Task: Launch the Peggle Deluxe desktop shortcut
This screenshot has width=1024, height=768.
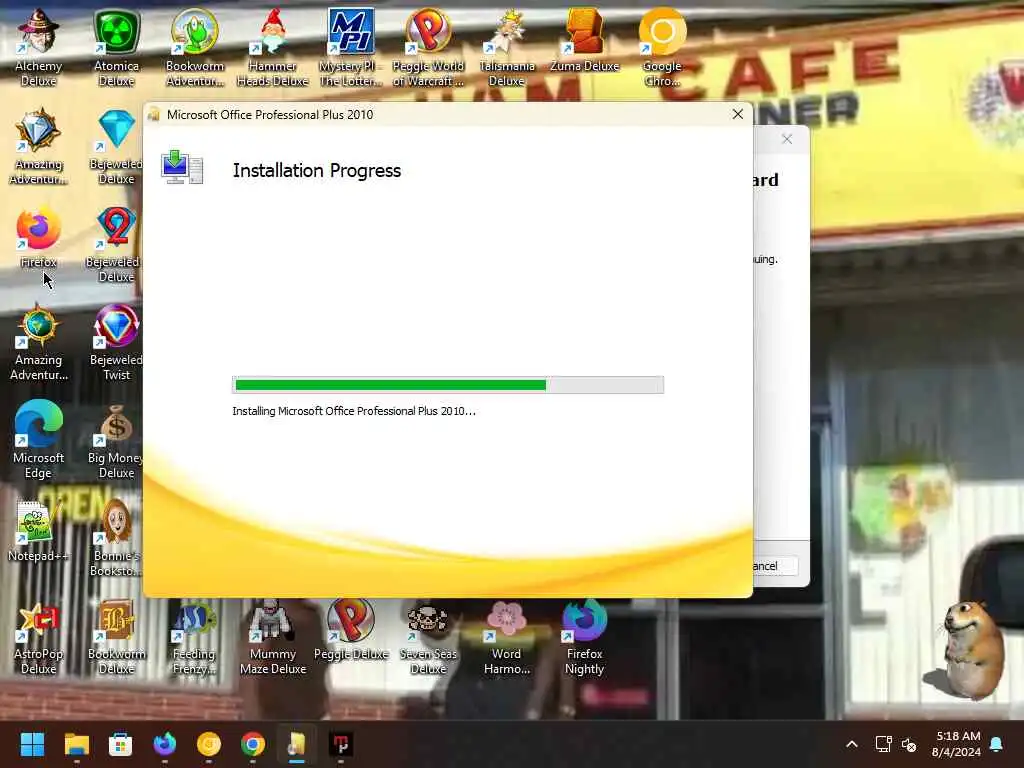Action: click(x=351, y=629)
